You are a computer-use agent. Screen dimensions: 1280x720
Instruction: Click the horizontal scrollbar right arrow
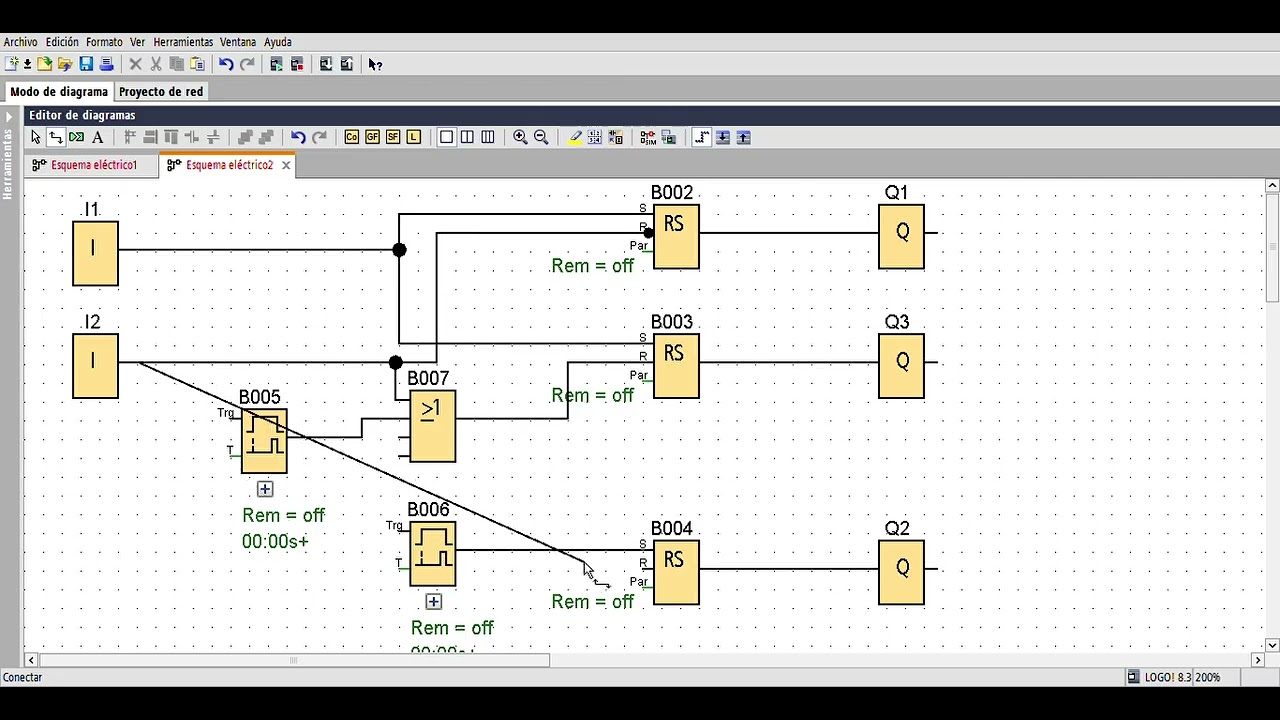(x=1258, y=660)
